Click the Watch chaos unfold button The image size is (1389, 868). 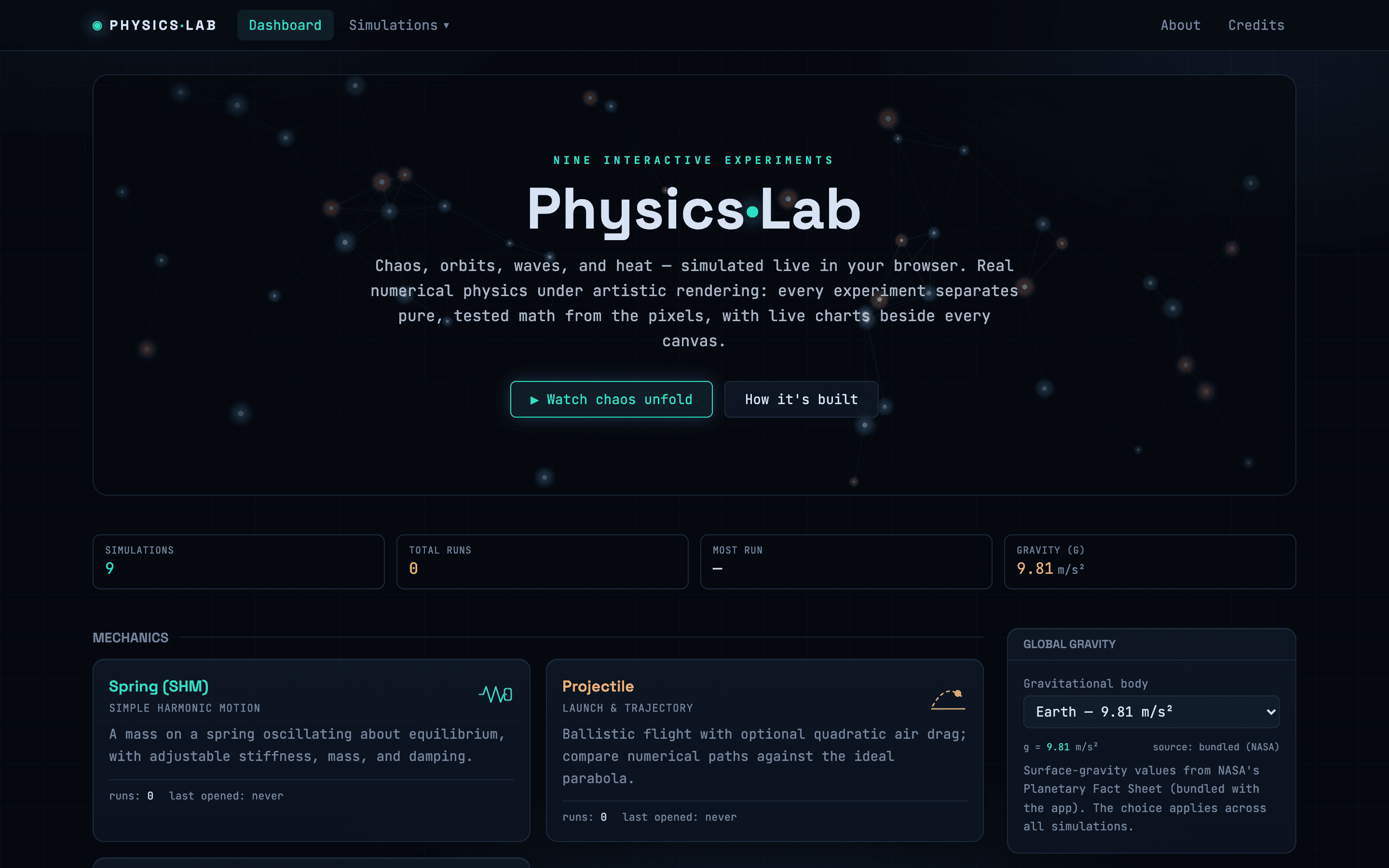(x=611, y=399)
